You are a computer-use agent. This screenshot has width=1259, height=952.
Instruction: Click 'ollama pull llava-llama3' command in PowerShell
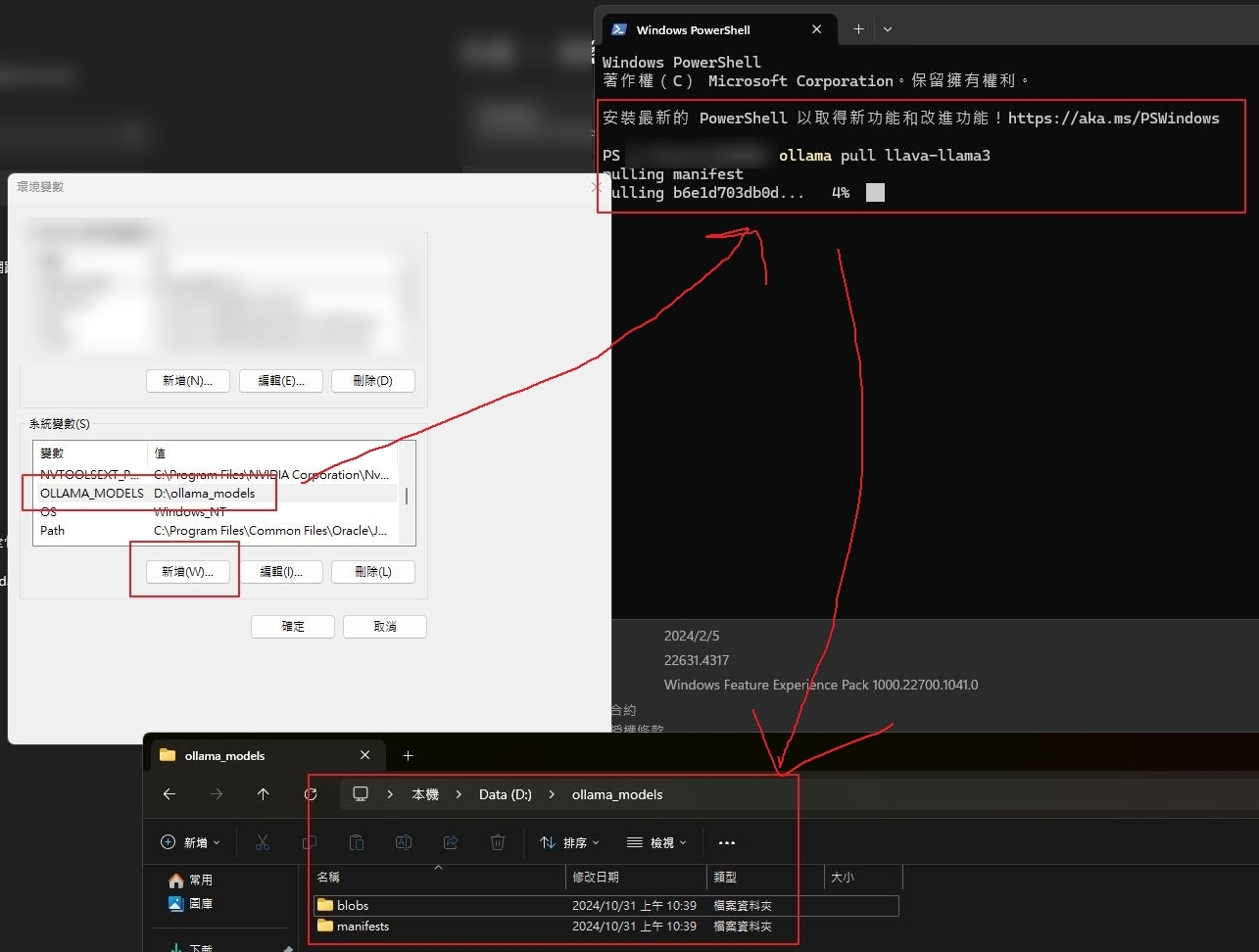point(885,155)
